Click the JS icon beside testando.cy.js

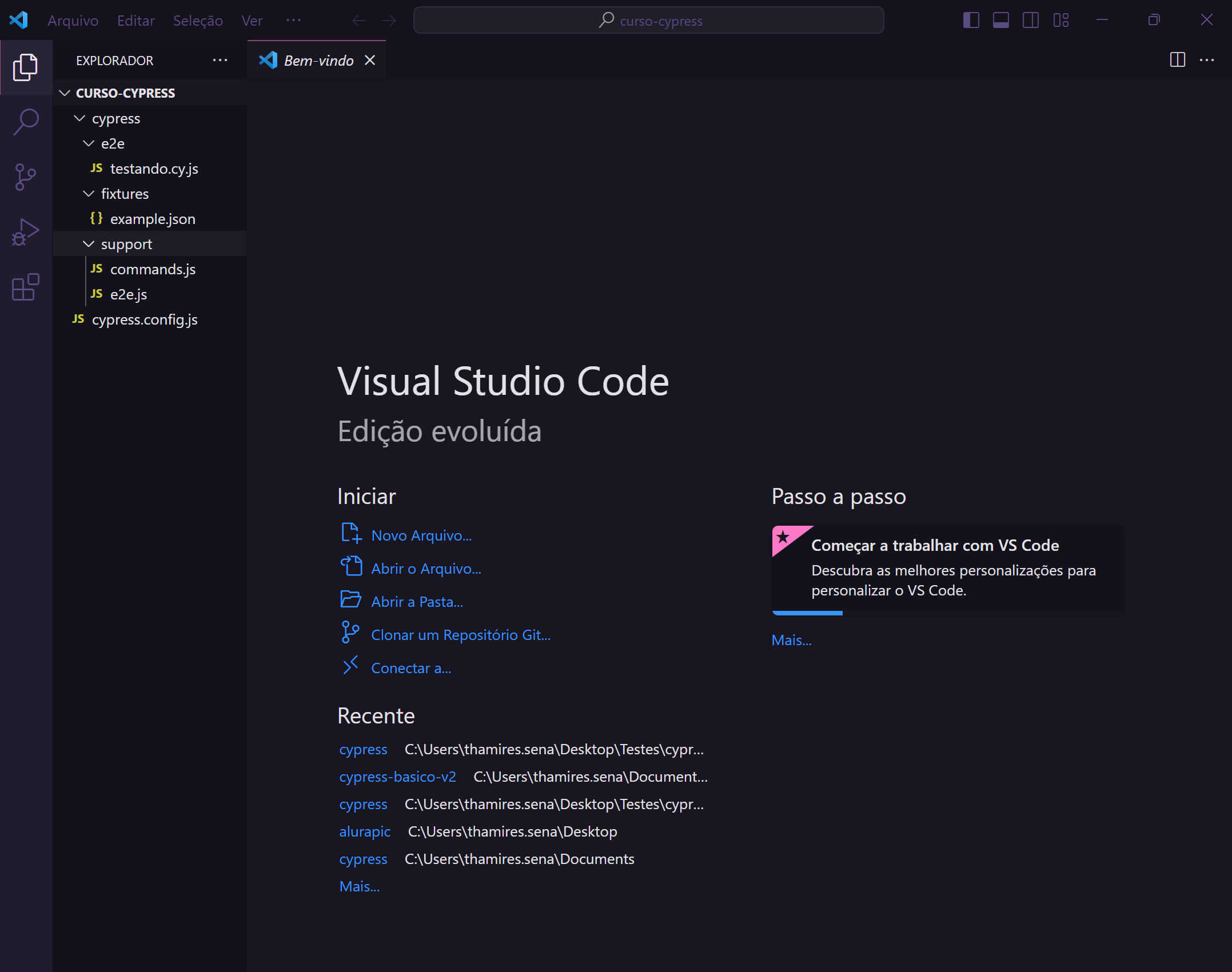pyautogui.click(x=97, y=168)
